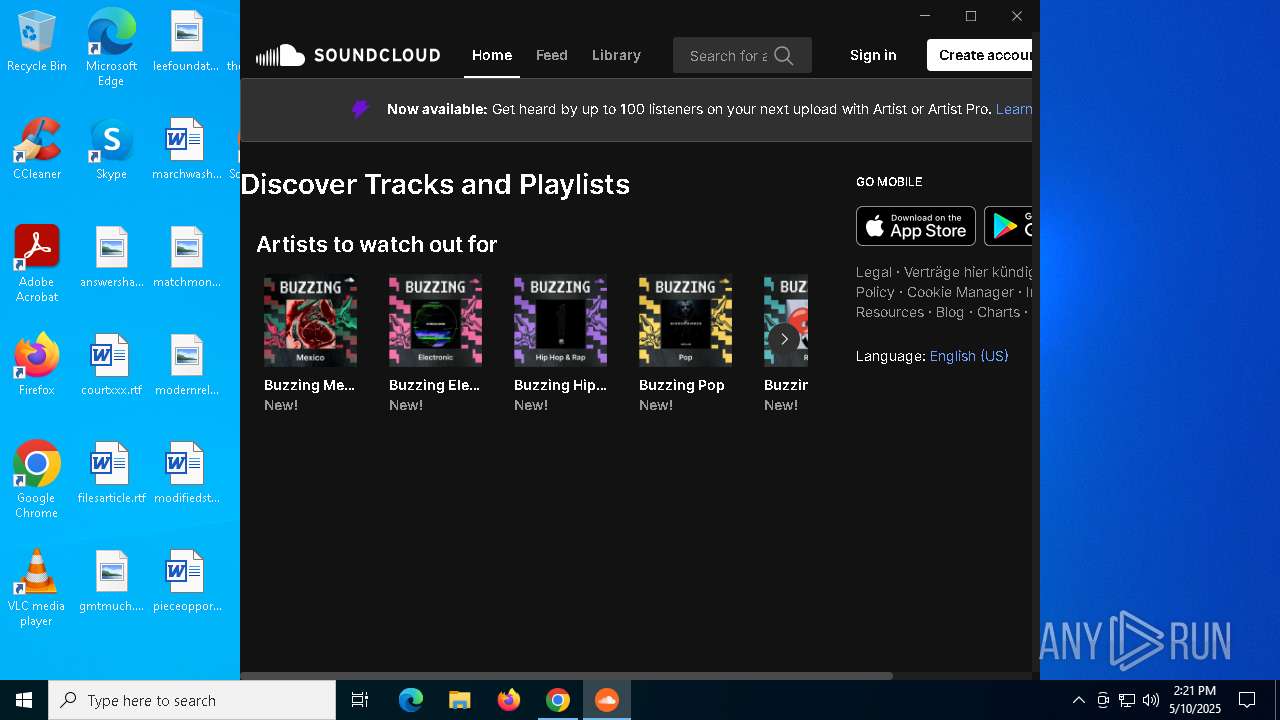Open the matchmon... image file icon
1280x720 pixels.
pyautogui.click(x=186, y=257)
